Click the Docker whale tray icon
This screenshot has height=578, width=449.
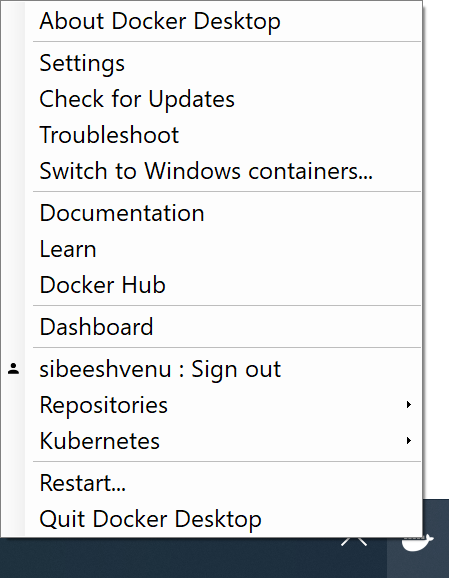coord(417,543)
